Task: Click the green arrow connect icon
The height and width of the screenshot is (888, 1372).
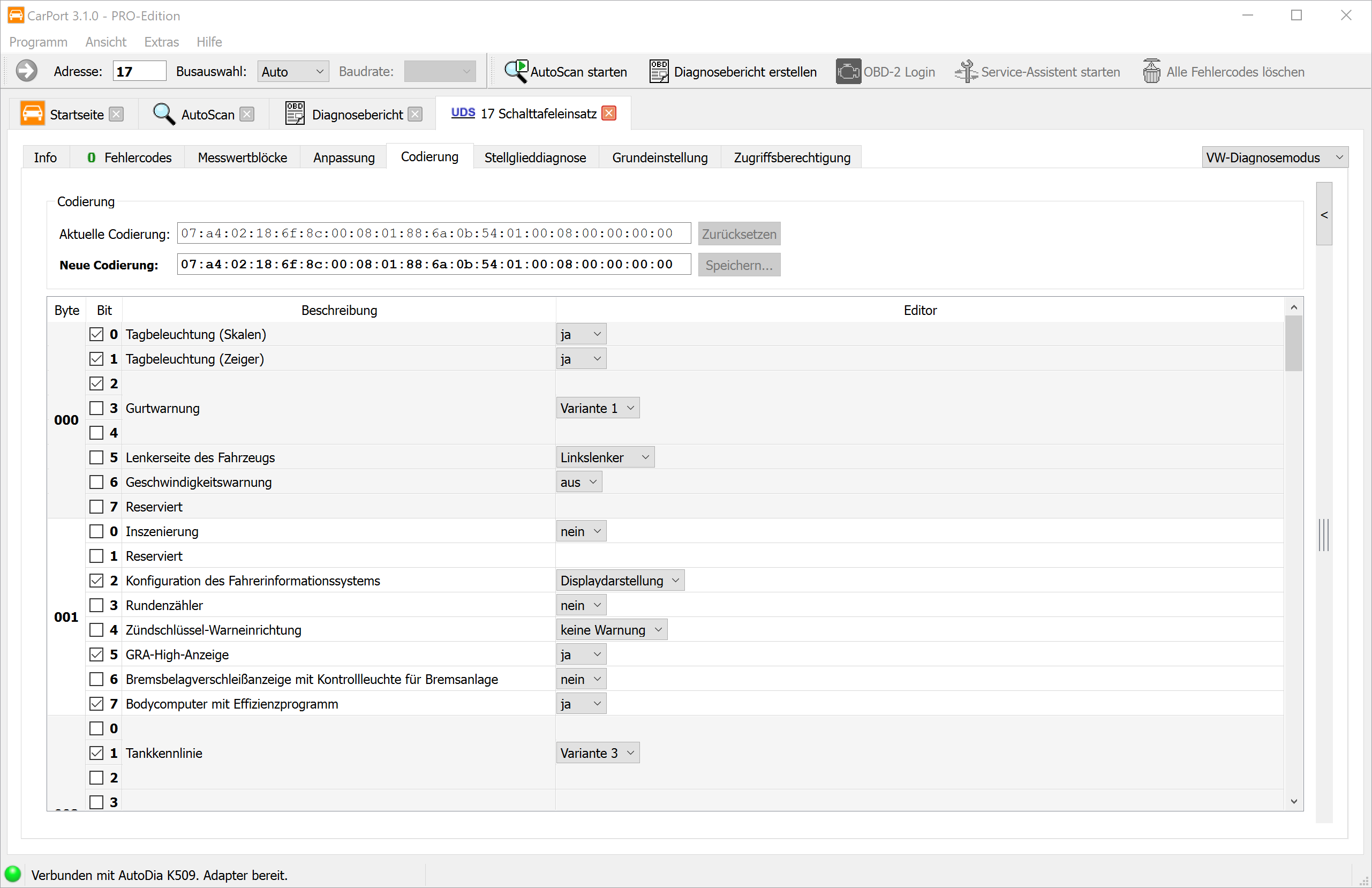Action: coord(27,72)
